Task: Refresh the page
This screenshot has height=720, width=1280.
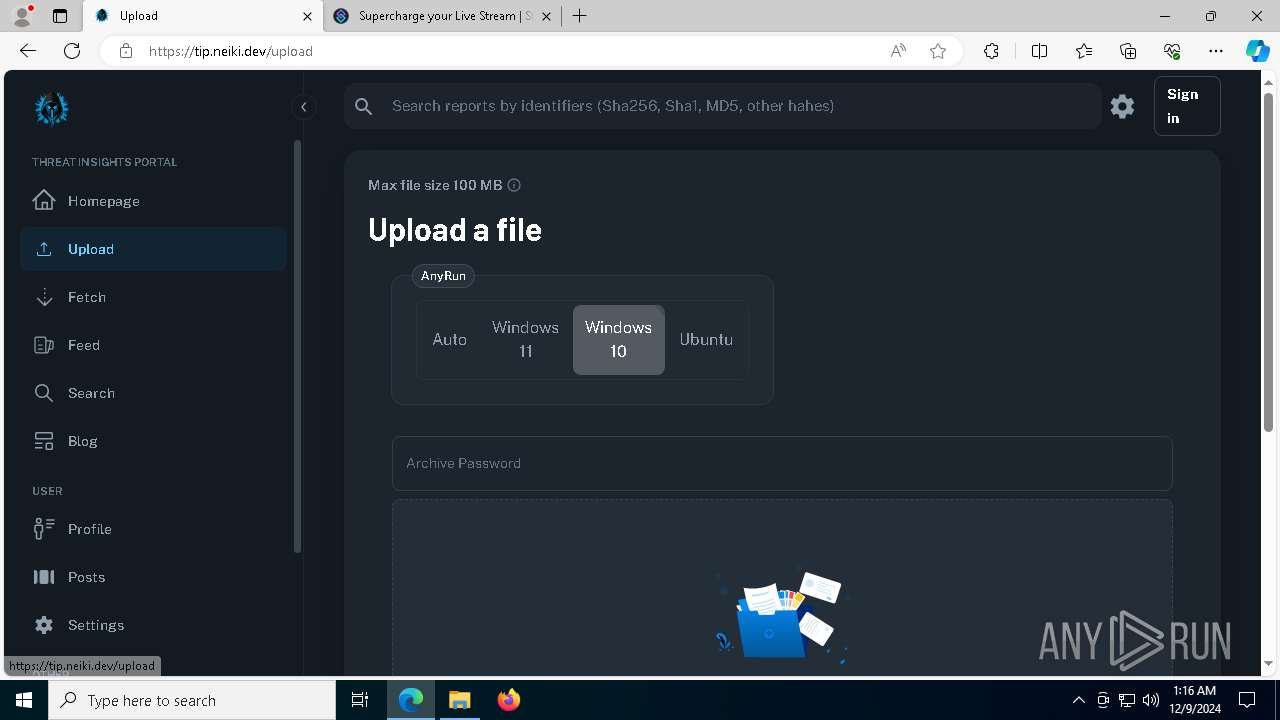Action: pos(72,51)
